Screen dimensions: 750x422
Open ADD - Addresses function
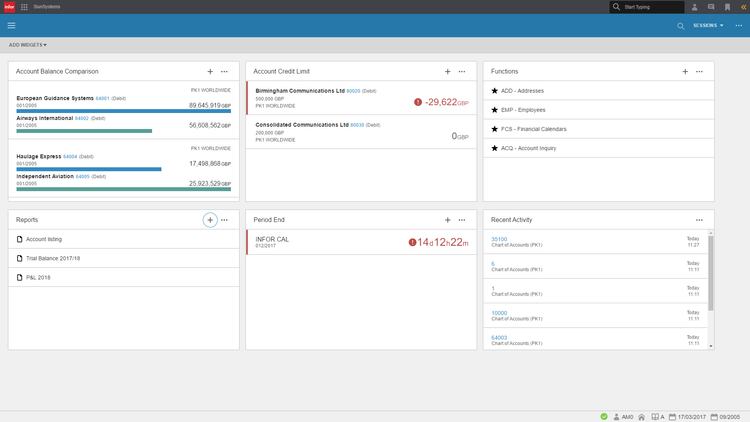(522, 90)
